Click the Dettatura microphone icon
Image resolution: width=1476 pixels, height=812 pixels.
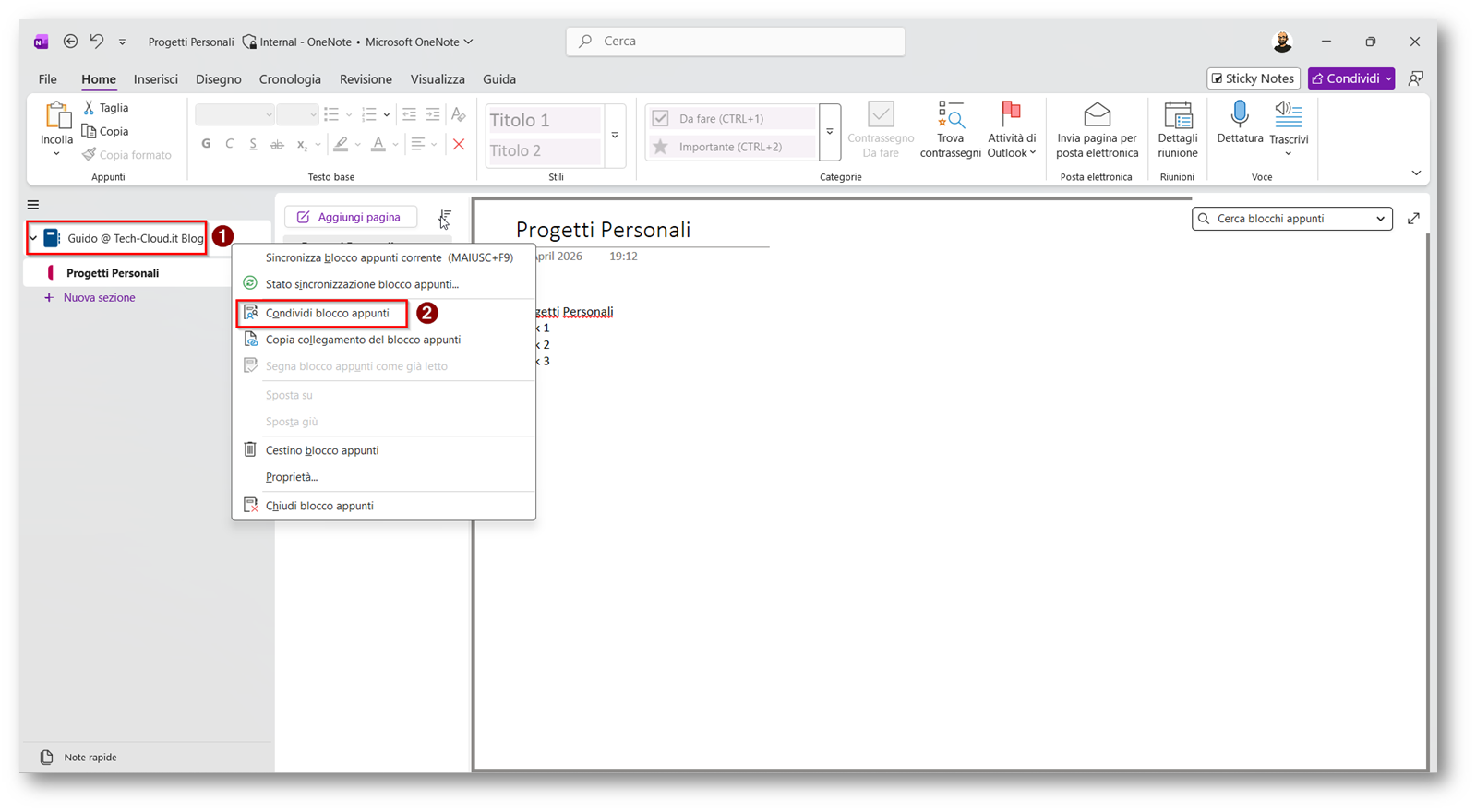[1239, 115]
